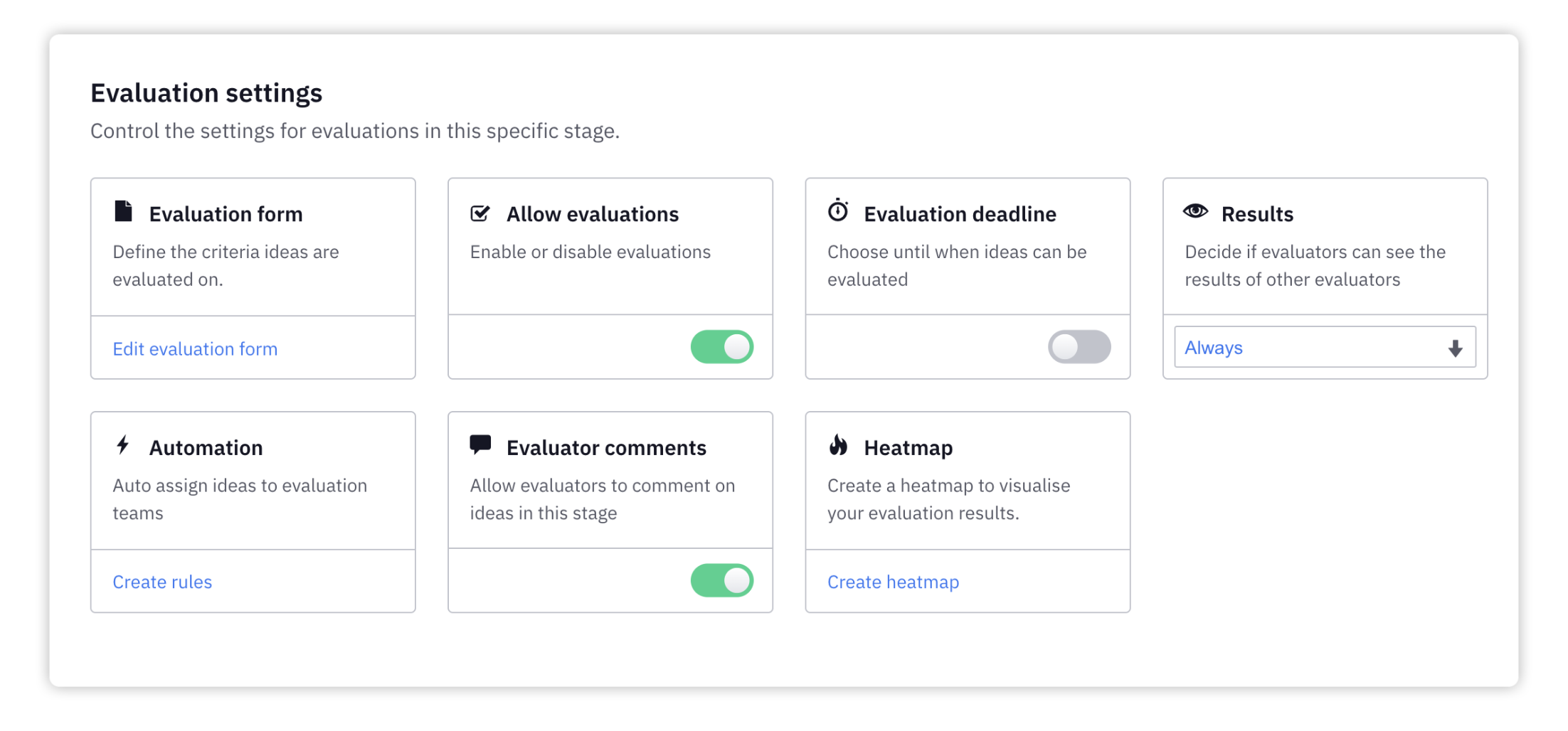Click the down arrow in the Results dropdown

coord(1455,348)
